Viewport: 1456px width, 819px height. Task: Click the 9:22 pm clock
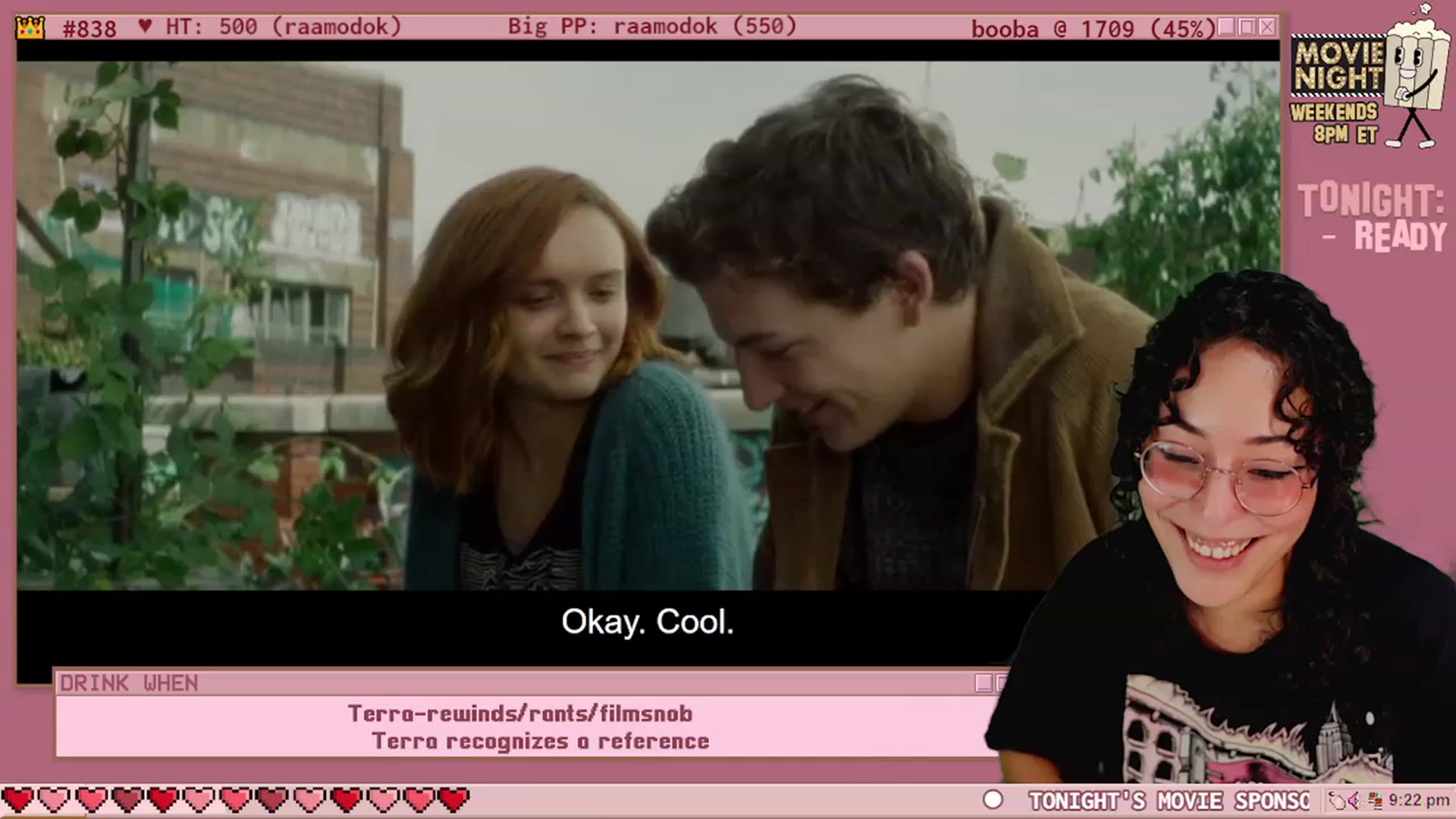pyautogui.click(x=1419, y=800)
